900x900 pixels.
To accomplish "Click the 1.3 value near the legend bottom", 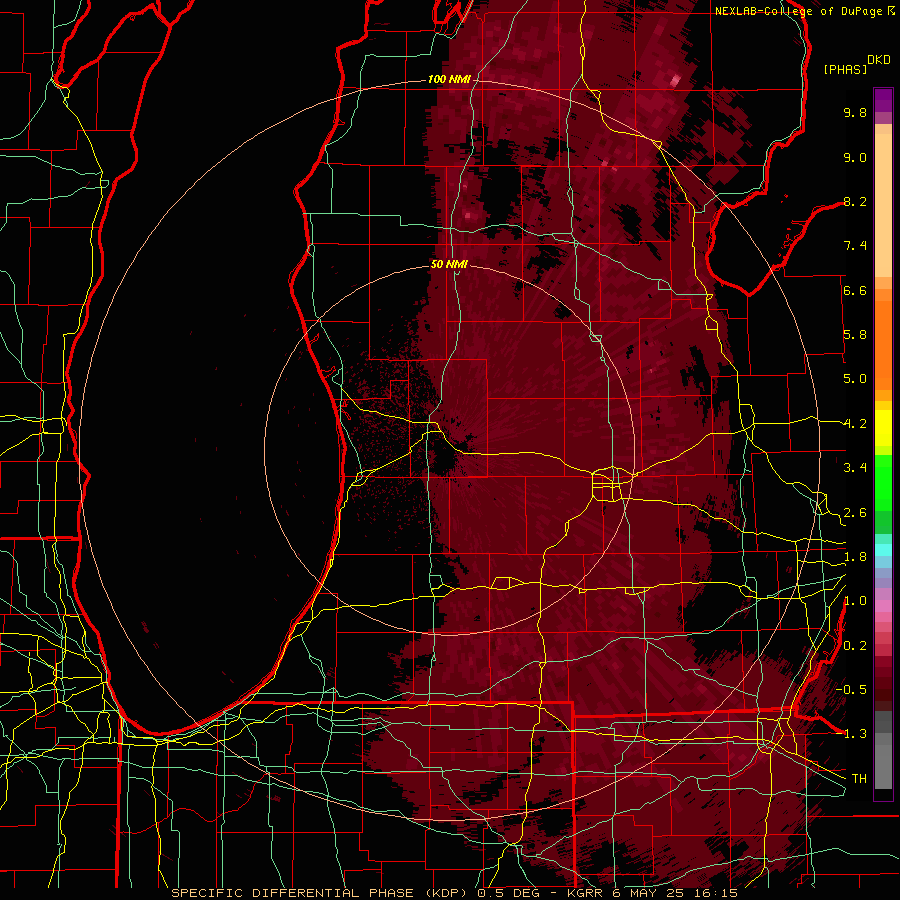I will coord(855,734).
